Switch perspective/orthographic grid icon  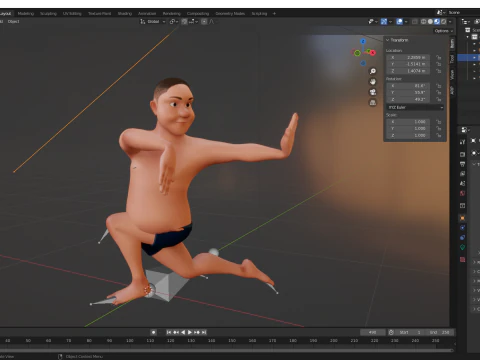click(373, 103)
